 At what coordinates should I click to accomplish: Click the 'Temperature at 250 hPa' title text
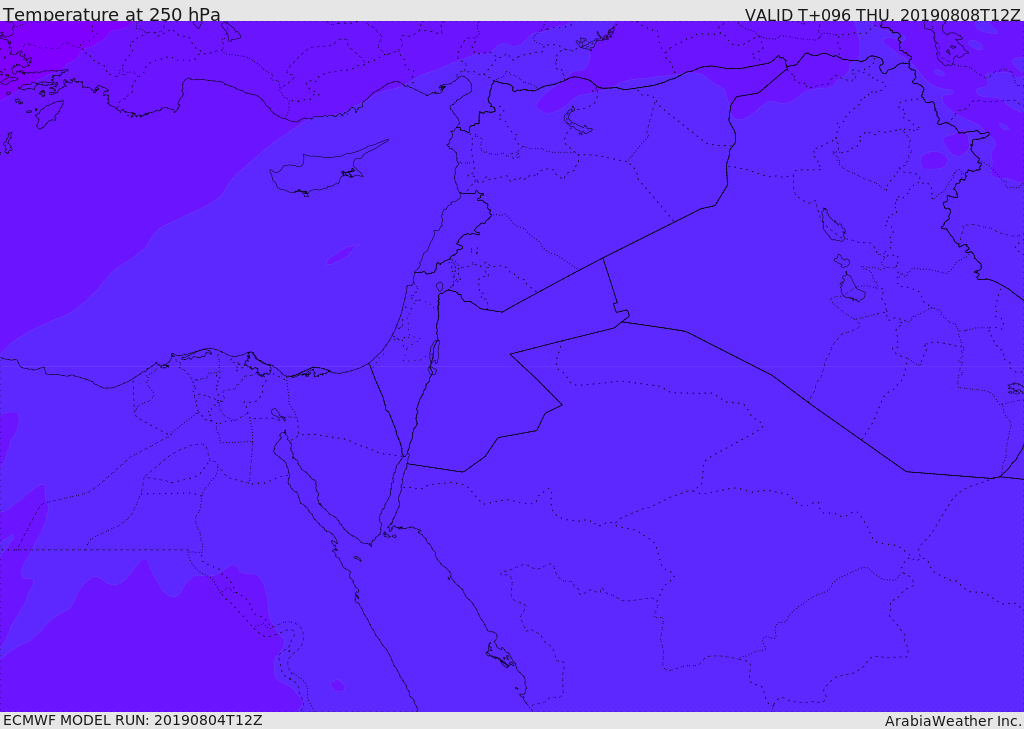pyautogui.click(x=112, y=14)
